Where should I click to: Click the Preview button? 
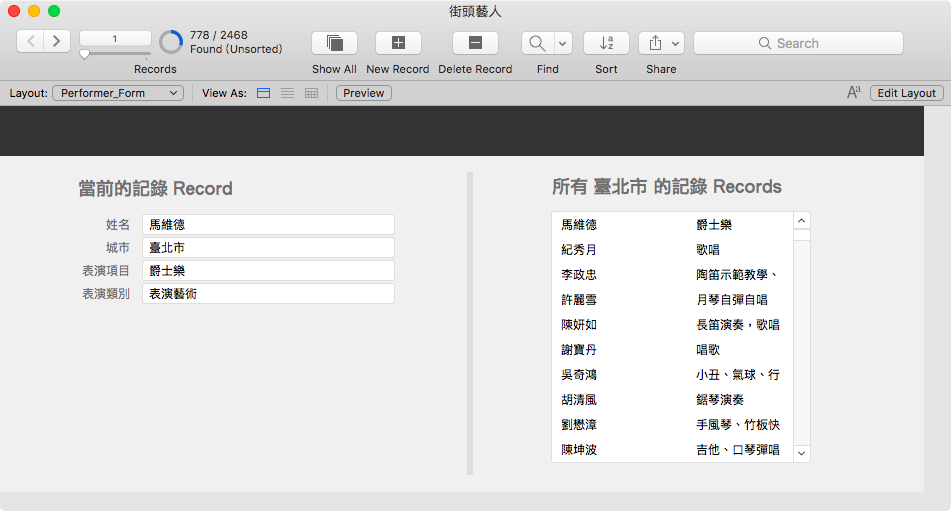[364, 93]
